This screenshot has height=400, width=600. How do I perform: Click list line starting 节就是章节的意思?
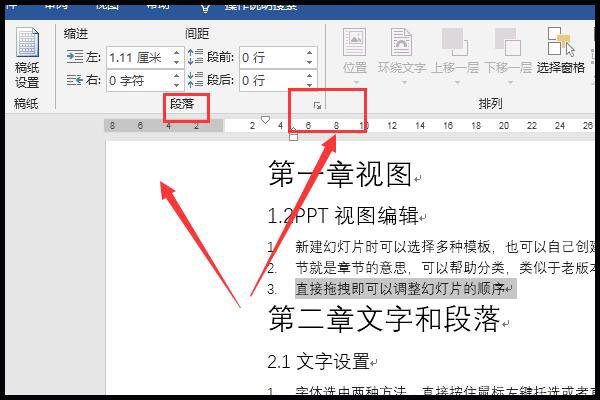(x=445, y=268)
